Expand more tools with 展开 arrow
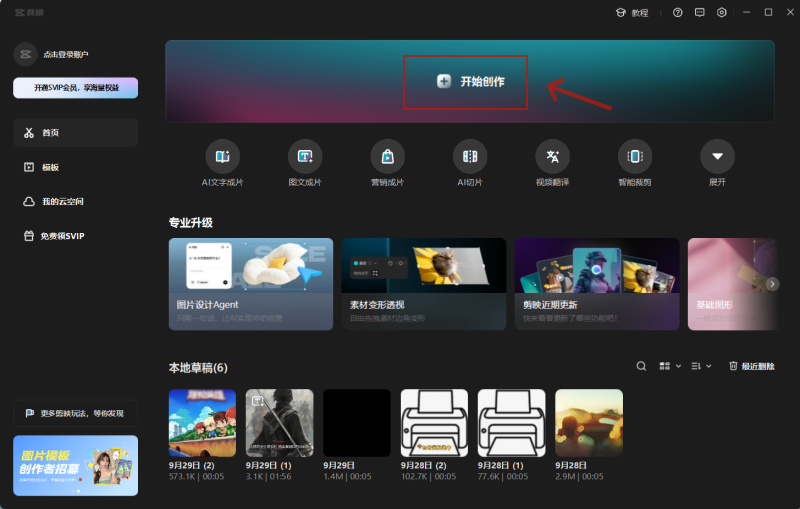 pyautogui.click(x=717, y=157)
